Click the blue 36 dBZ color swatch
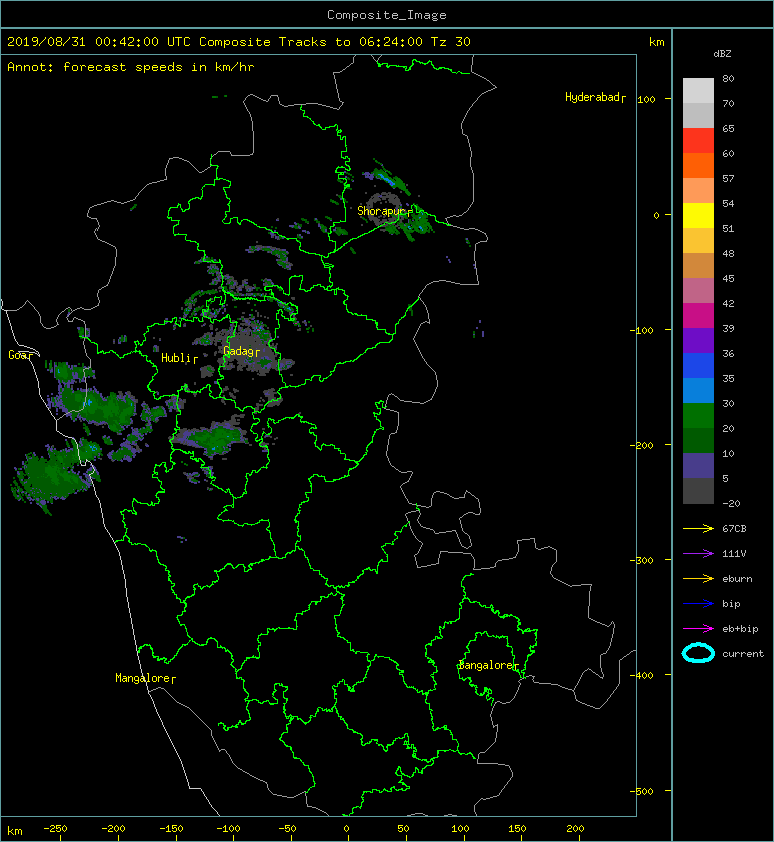This screenshot has width=774, height=842. click(698, 365)
